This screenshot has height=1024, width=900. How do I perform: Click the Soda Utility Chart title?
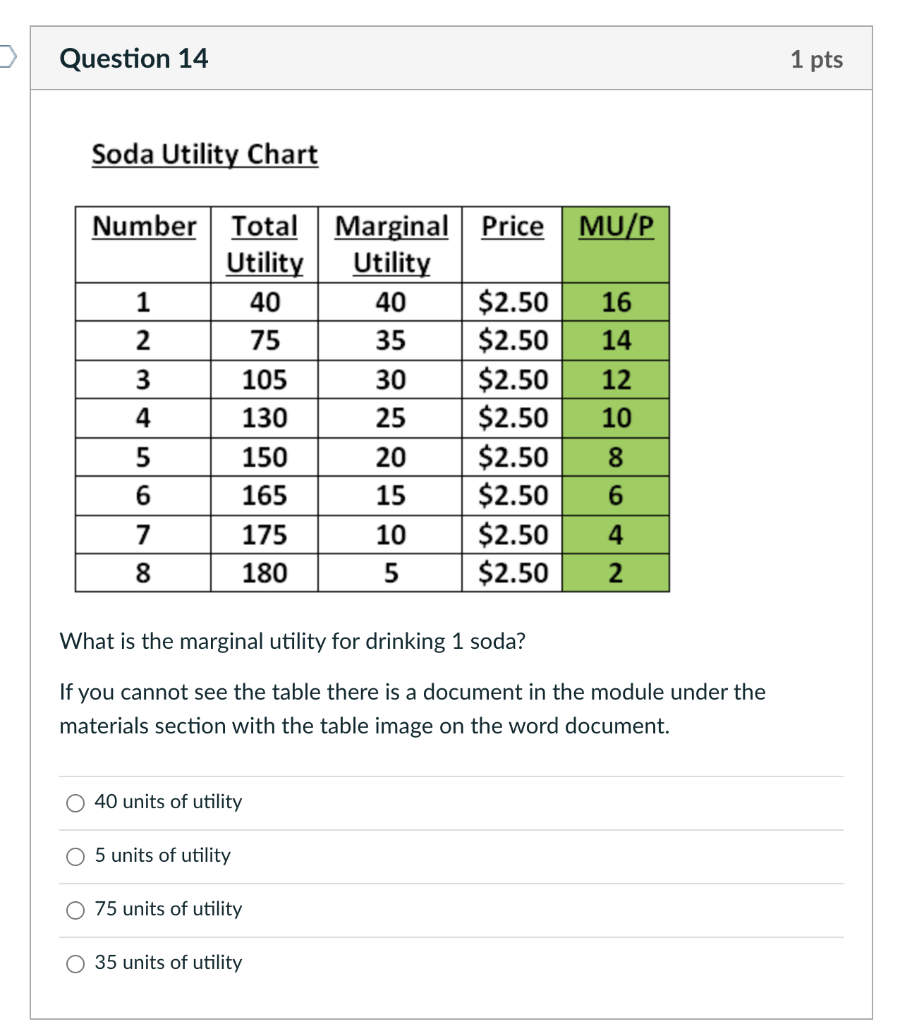(x=204, y=154)
